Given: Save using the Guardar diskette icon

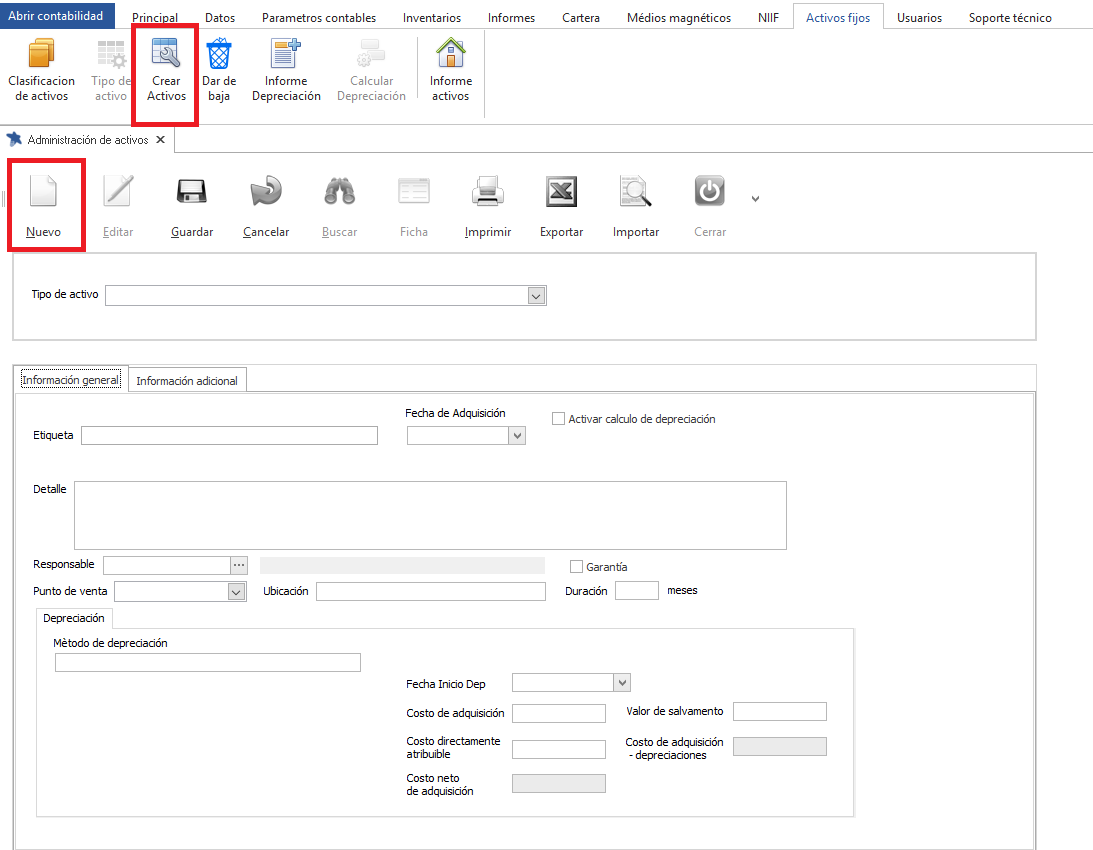Looking at the screenshot, I should [x=192, y=192].
